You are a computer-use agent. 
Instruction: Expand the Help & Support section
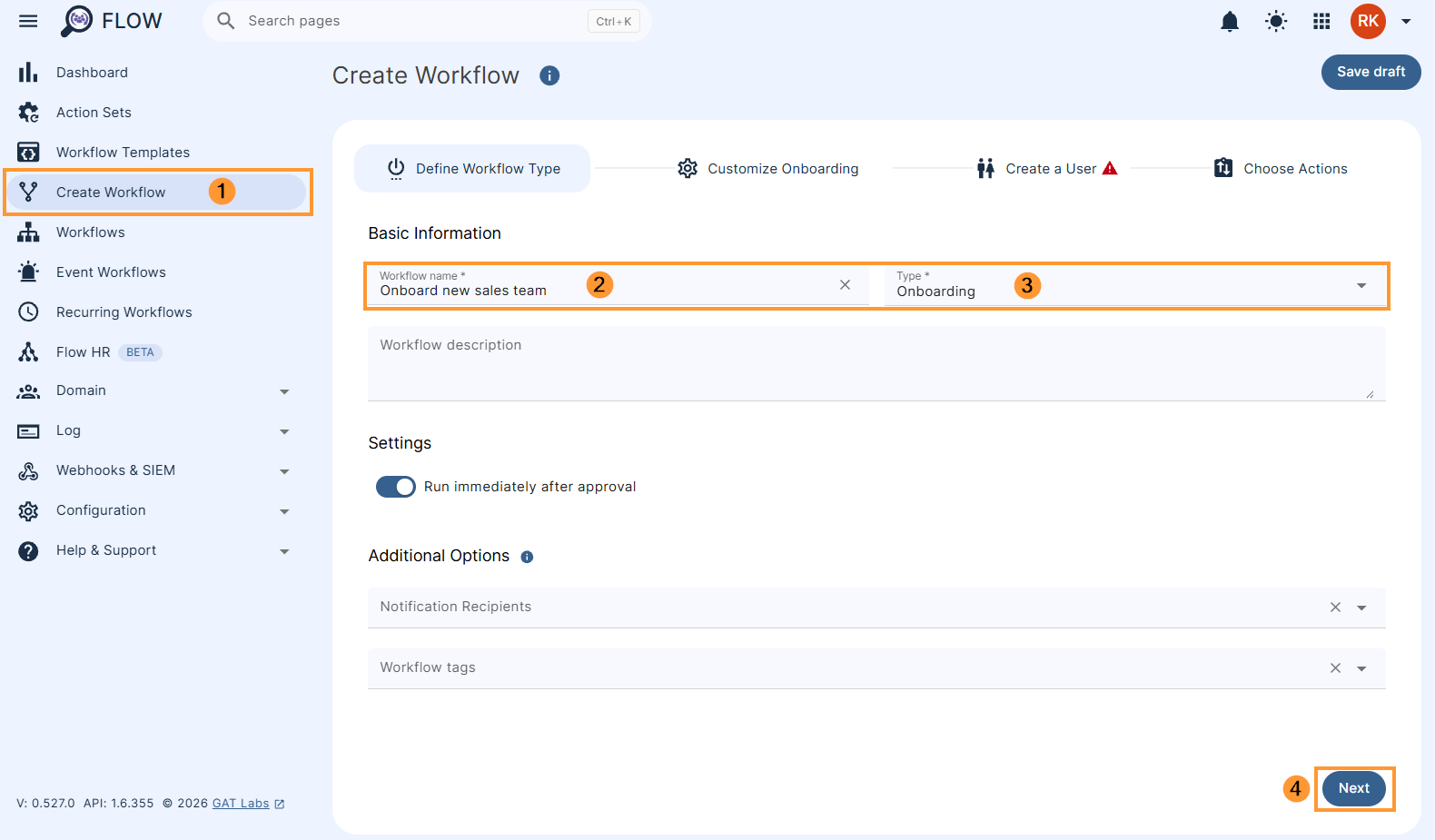pyautogui.click(x=284, y=552)
